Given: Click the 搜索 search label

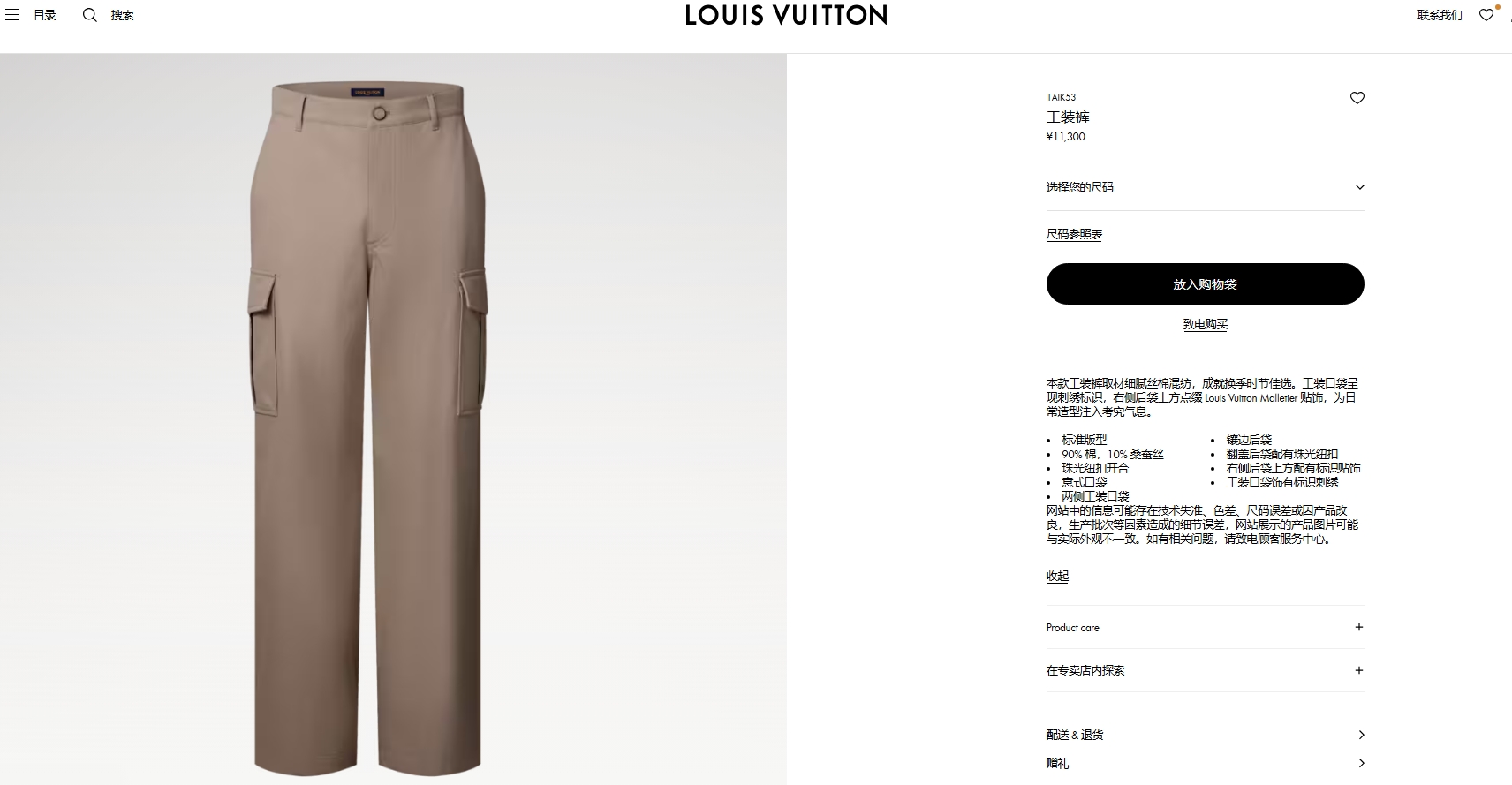Looking at the screenshot, I should coord(122,15).
